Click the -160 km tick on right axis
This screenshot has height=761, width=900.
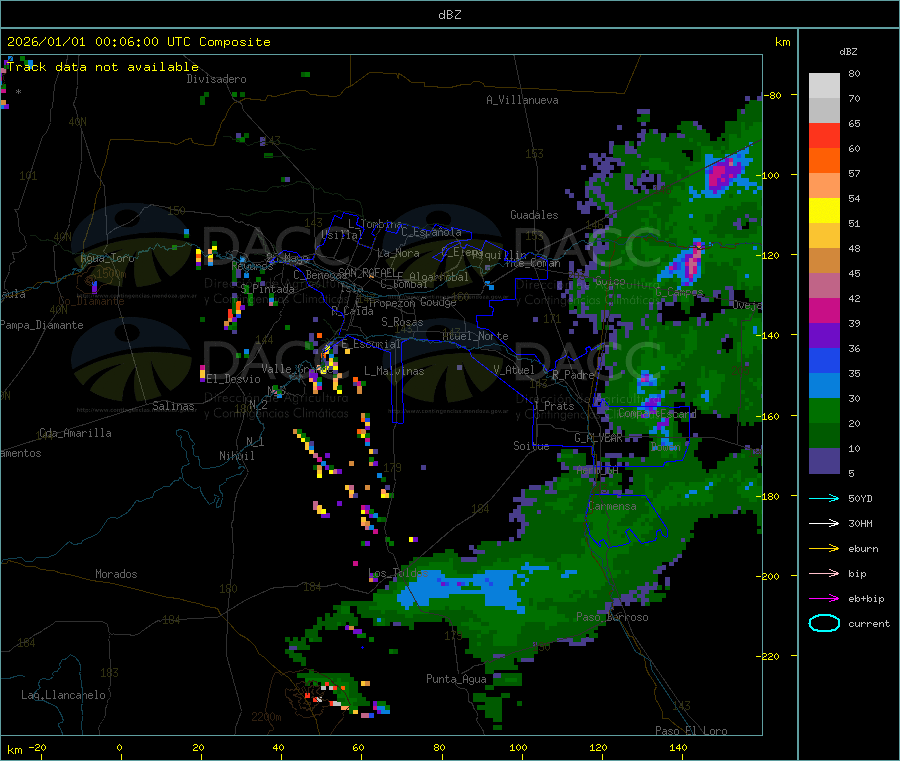click(770, 416)
